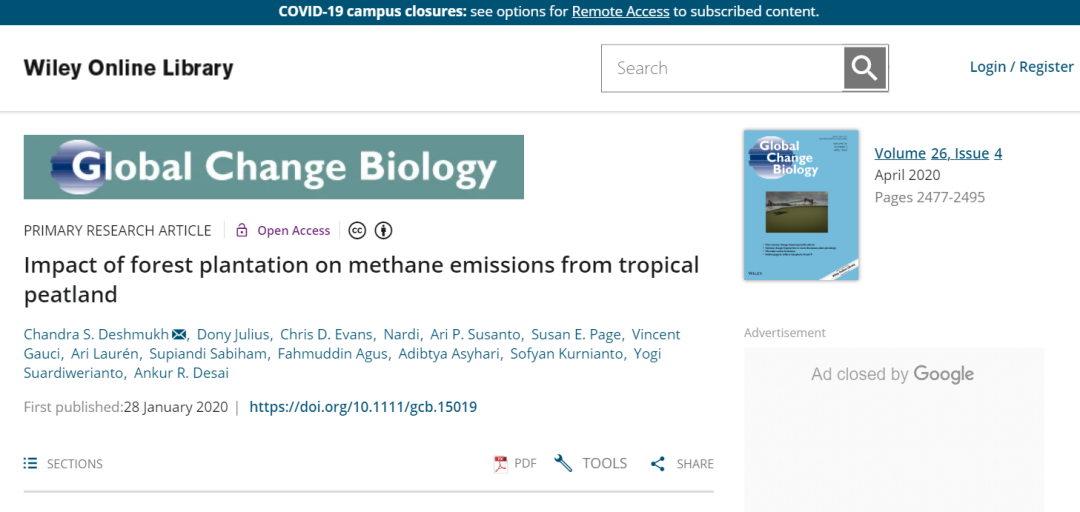This screenshot has height=512, width=1080.
Task: Click the magnifying glass search button
Action: (865, 68)
